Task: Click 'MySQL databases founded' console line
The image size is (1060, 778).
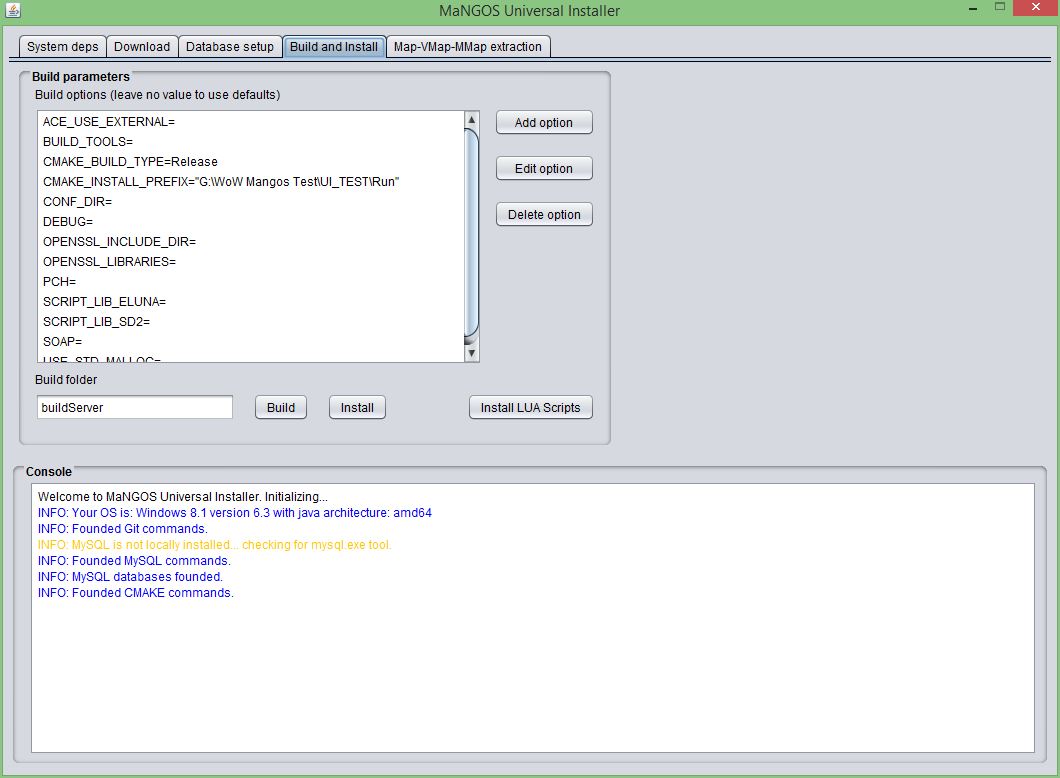Action: tap(130, 577)
